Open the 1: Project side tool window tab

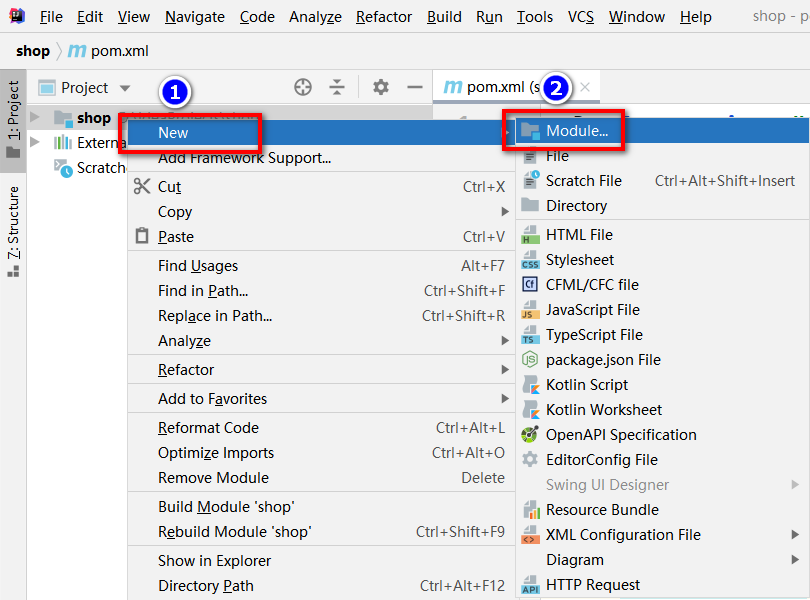pyautogui.click(x=13, y=120)
